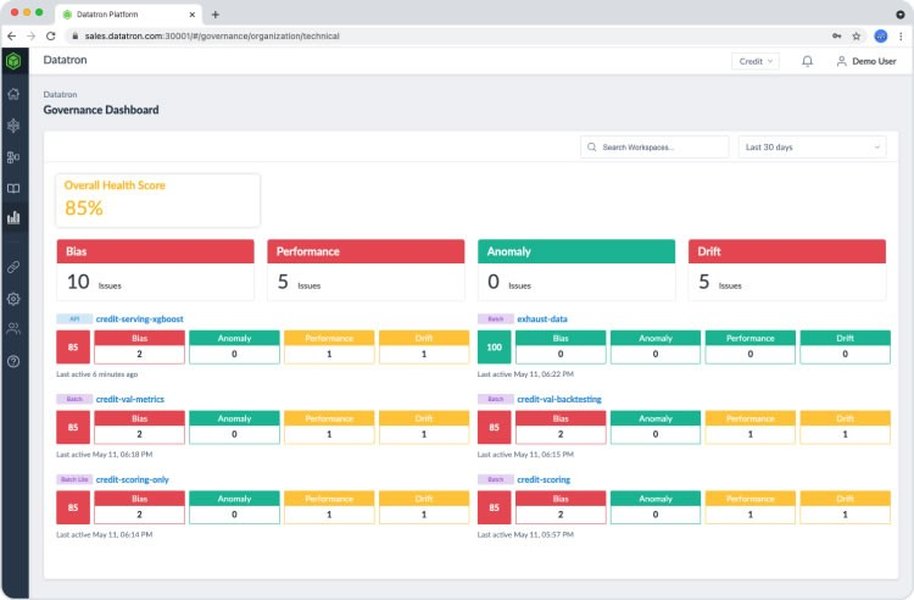
Task: Click the Datatron breadcrumb link
Action: (60, 94)
